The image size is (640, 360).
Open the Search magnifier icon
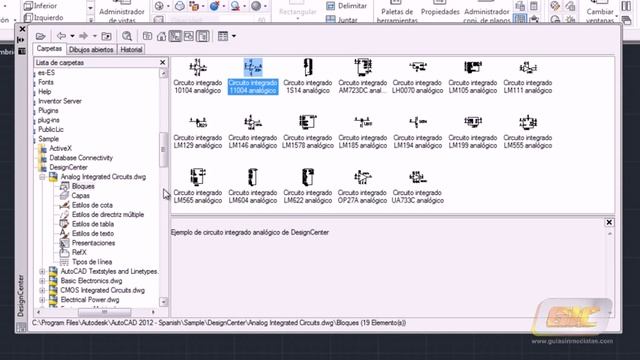click(127, 36)
